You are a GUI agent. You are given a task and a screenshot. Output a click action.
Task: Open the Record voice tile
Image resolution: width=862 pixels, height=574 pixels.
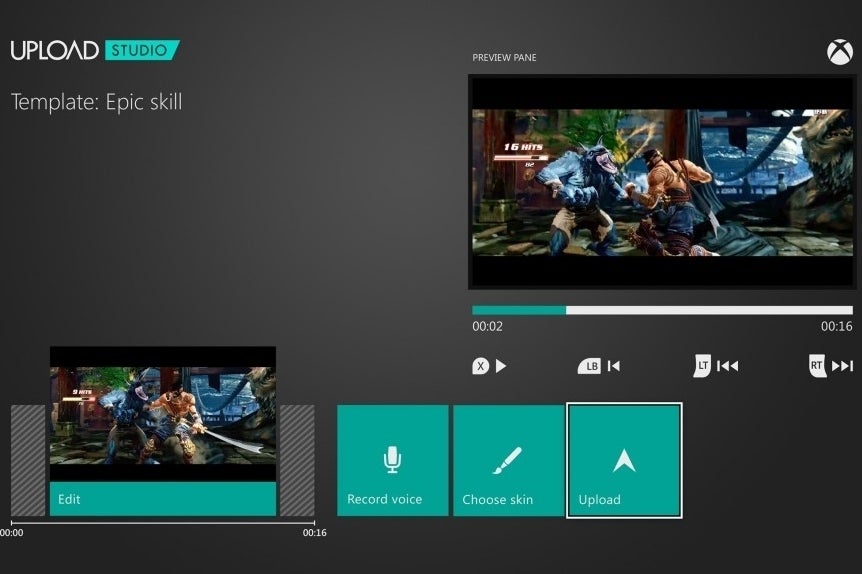click(x=393, y=461)
